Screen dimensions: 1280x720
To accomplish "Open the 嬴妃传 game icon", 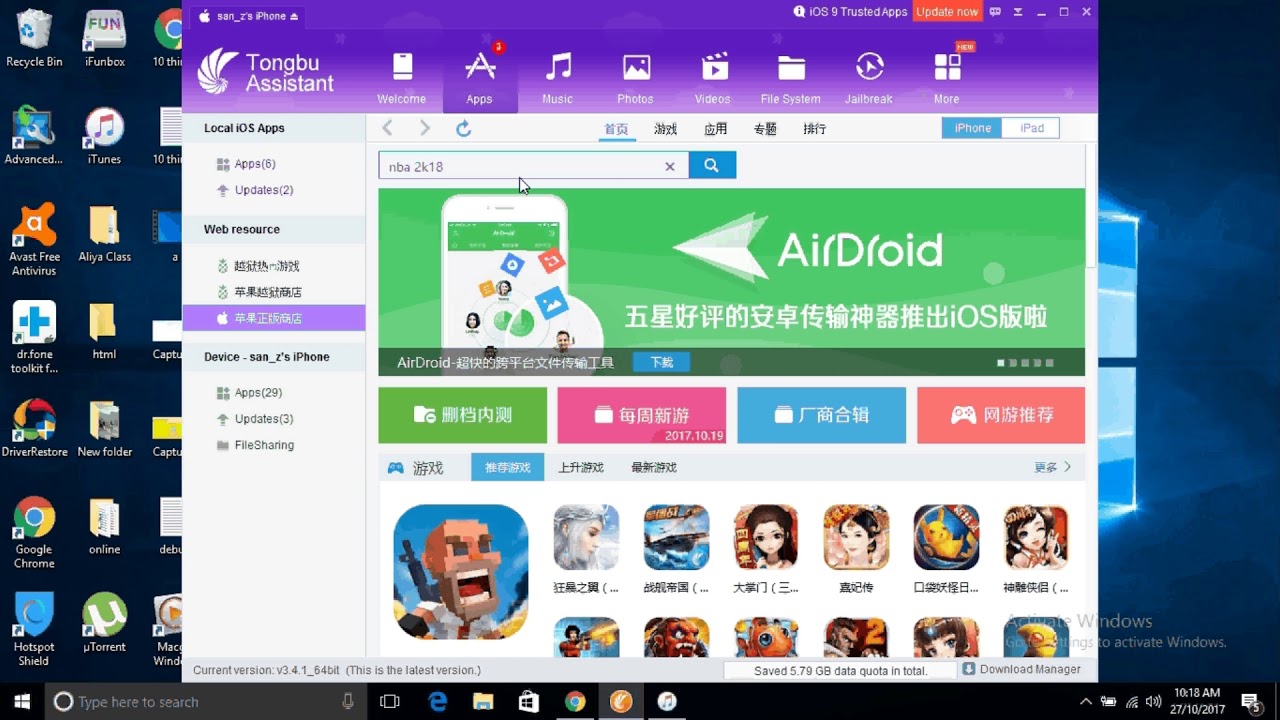I will pos(856,537).
